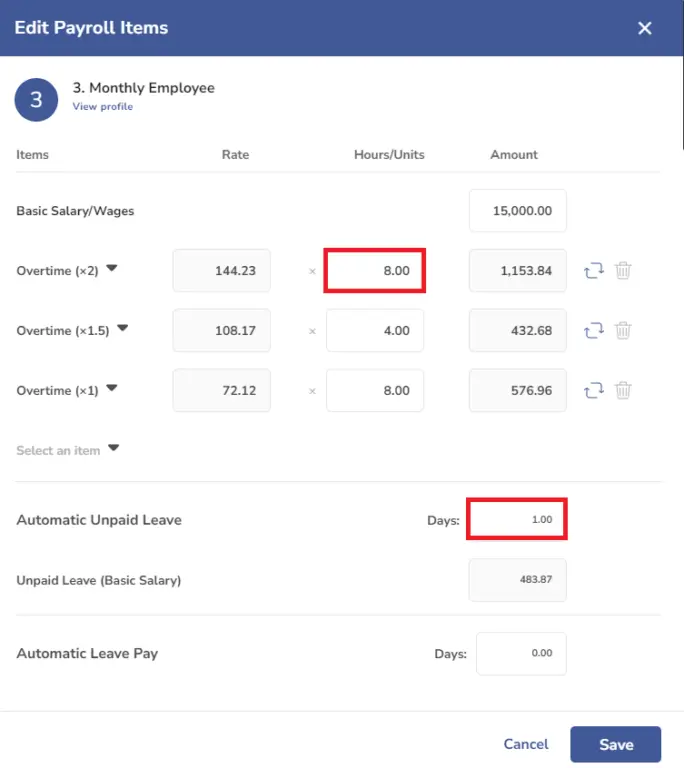Click the Automatic Unpaid Leave days field
This screenshot has width=684, height=768.
tap(517, 519)
